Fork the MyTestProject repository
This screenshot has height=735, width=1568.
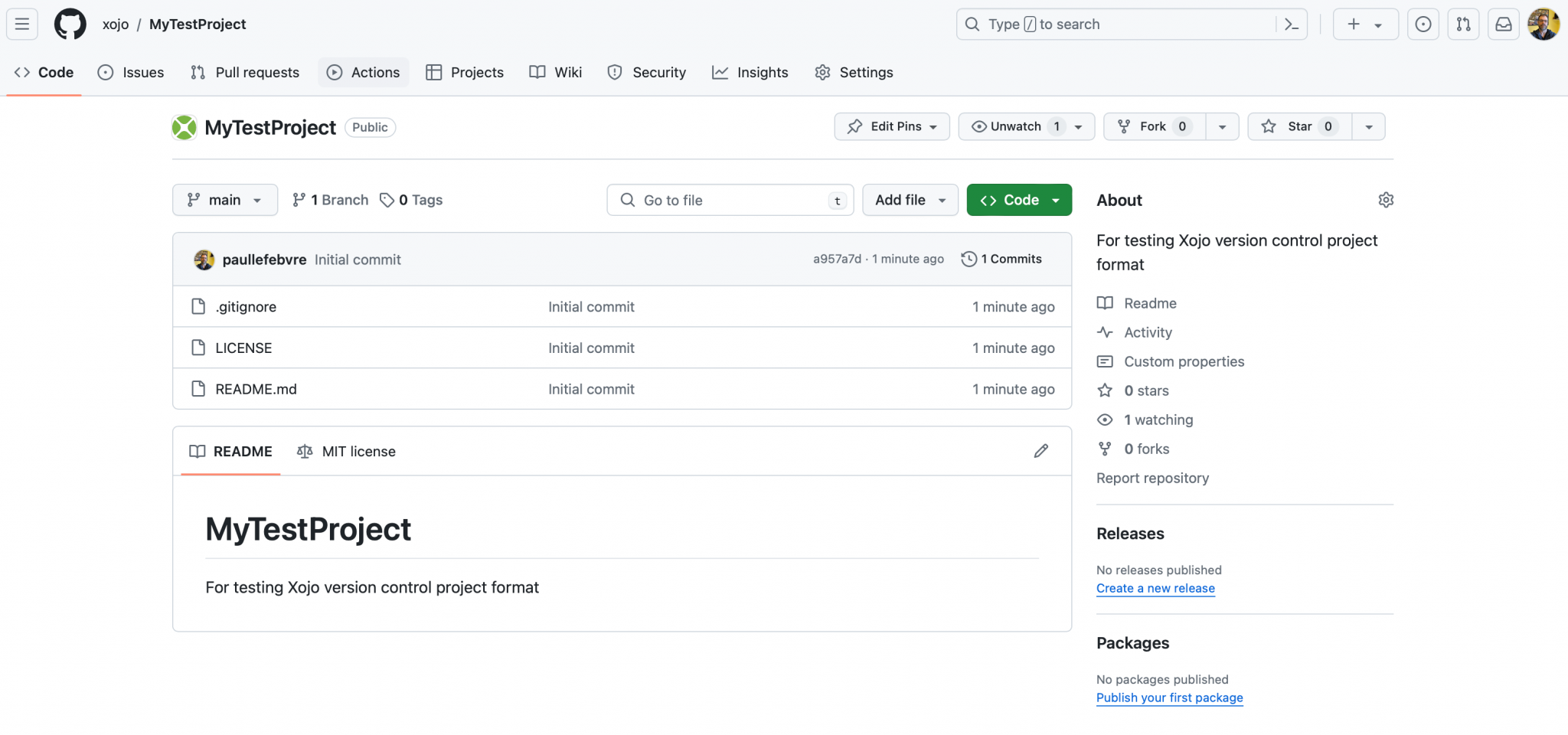point(1155,126)
